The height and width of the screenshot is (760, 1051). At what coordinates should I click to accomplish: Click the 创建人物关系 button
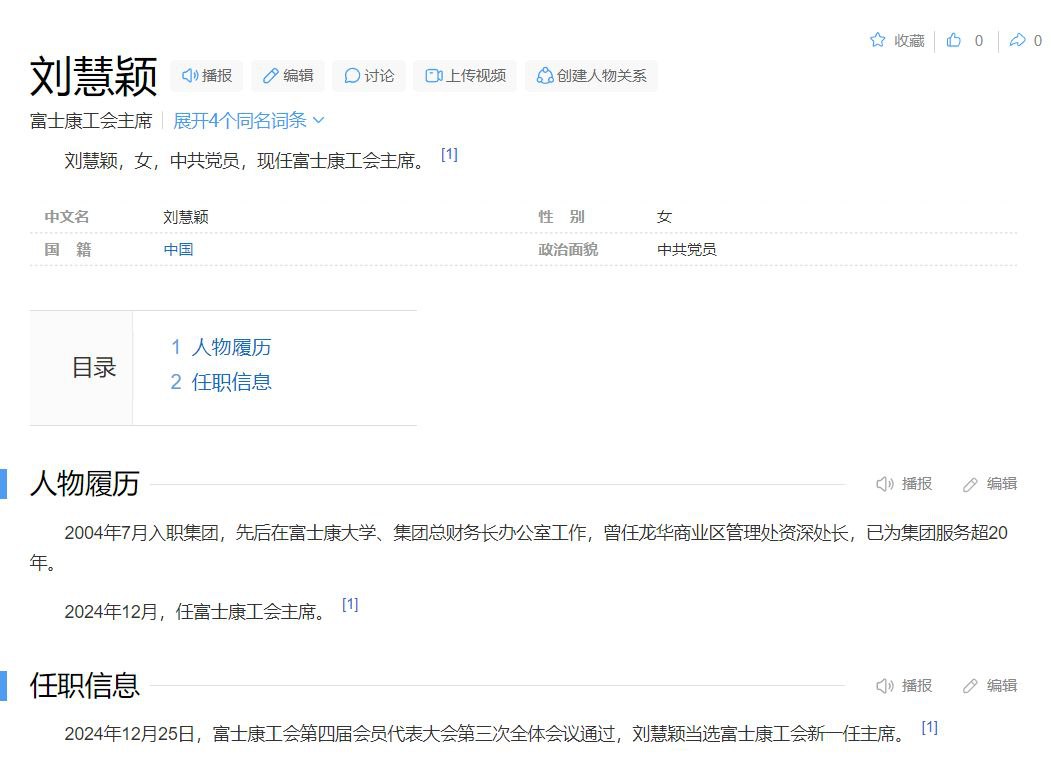point(591,76)
